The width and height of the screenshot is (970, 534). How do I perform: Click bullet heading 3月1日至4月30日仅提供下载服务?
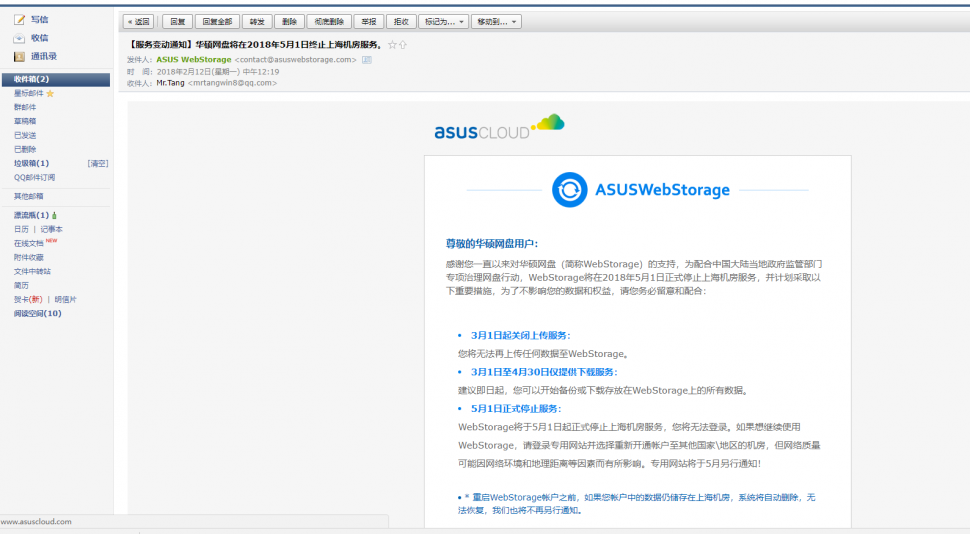[544, 372]
